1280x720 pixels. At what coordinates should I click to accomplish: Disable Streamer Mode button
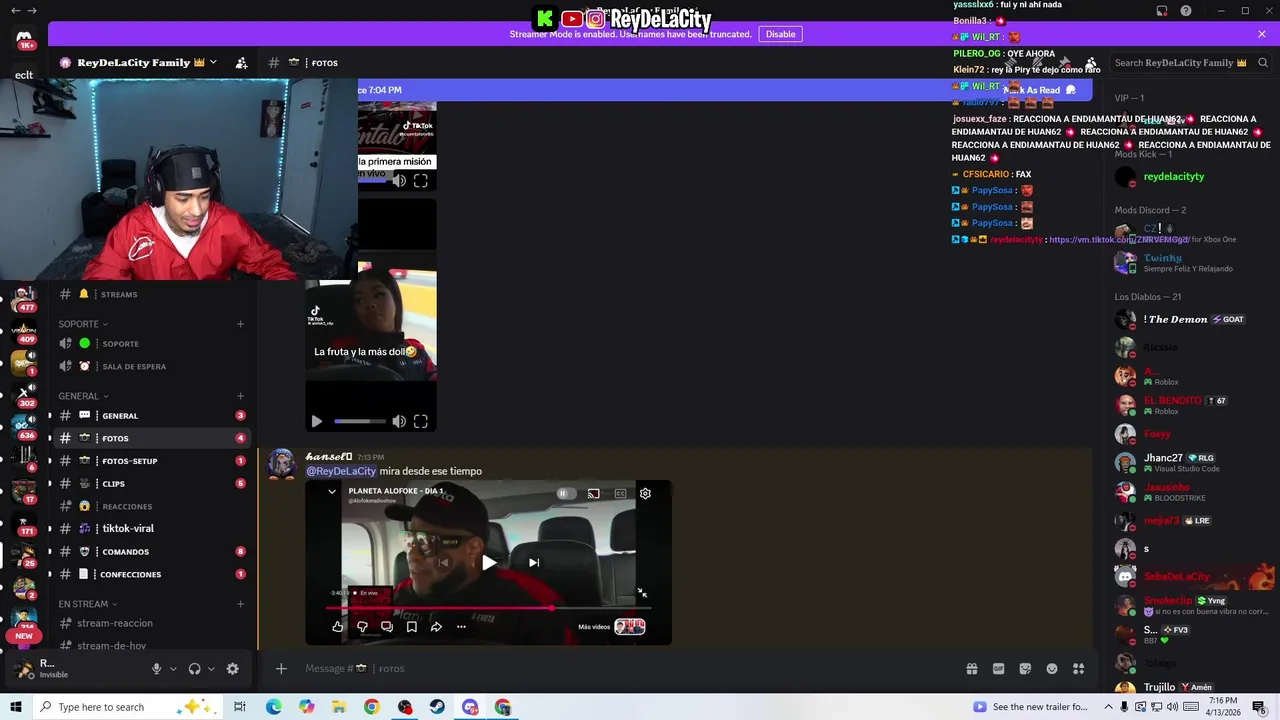780,34
